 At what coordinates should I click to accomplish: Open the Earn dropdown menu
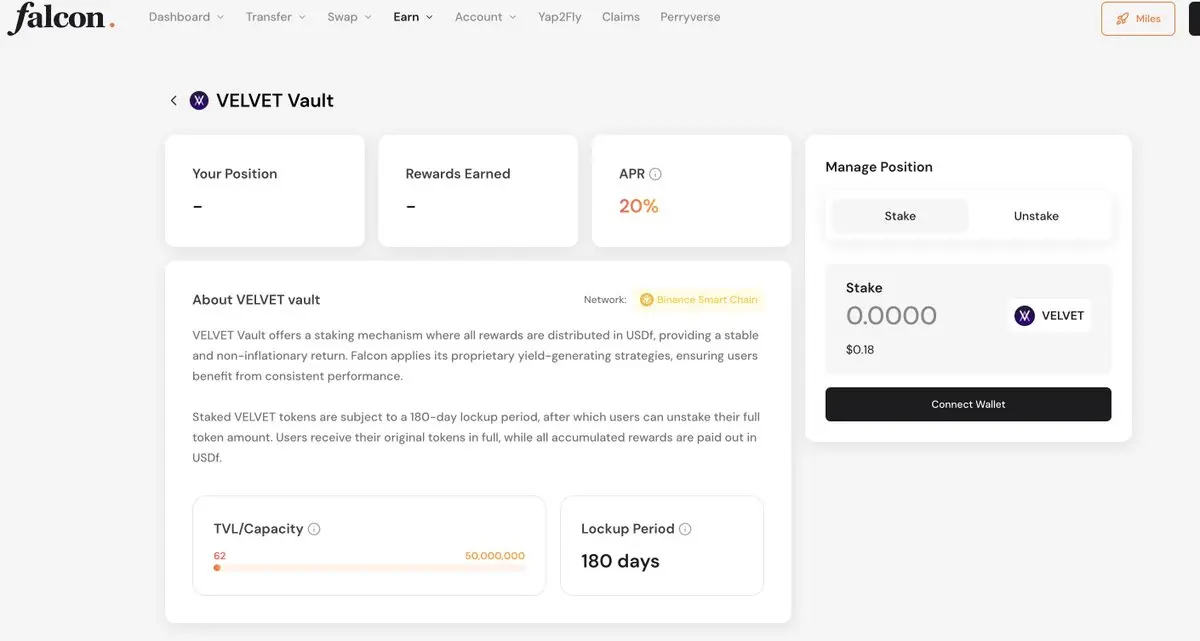tap(413, 17)
